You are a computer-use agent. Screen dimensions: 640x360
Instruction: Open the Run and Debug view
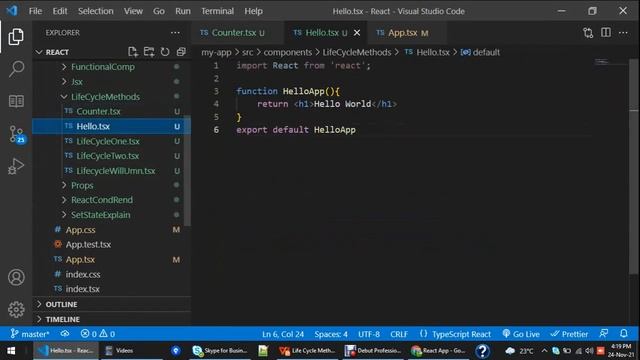(x=16, y=167)
